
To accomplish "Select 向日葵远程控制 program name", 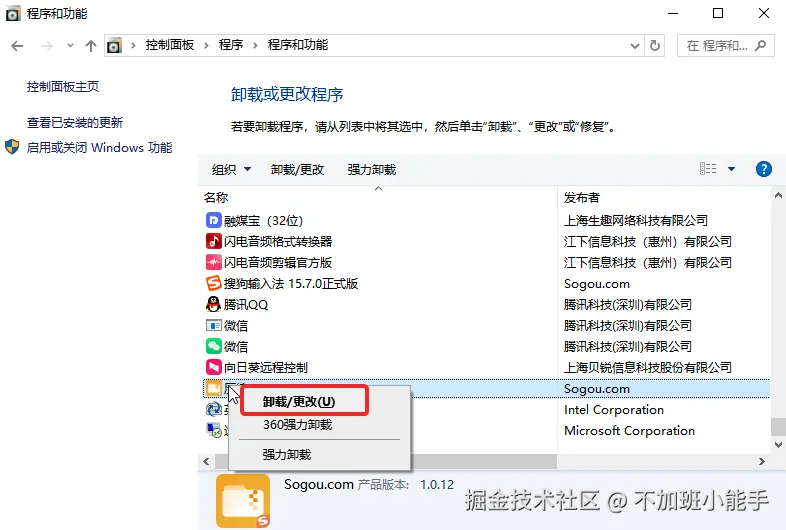I will [x=266, y=368].
